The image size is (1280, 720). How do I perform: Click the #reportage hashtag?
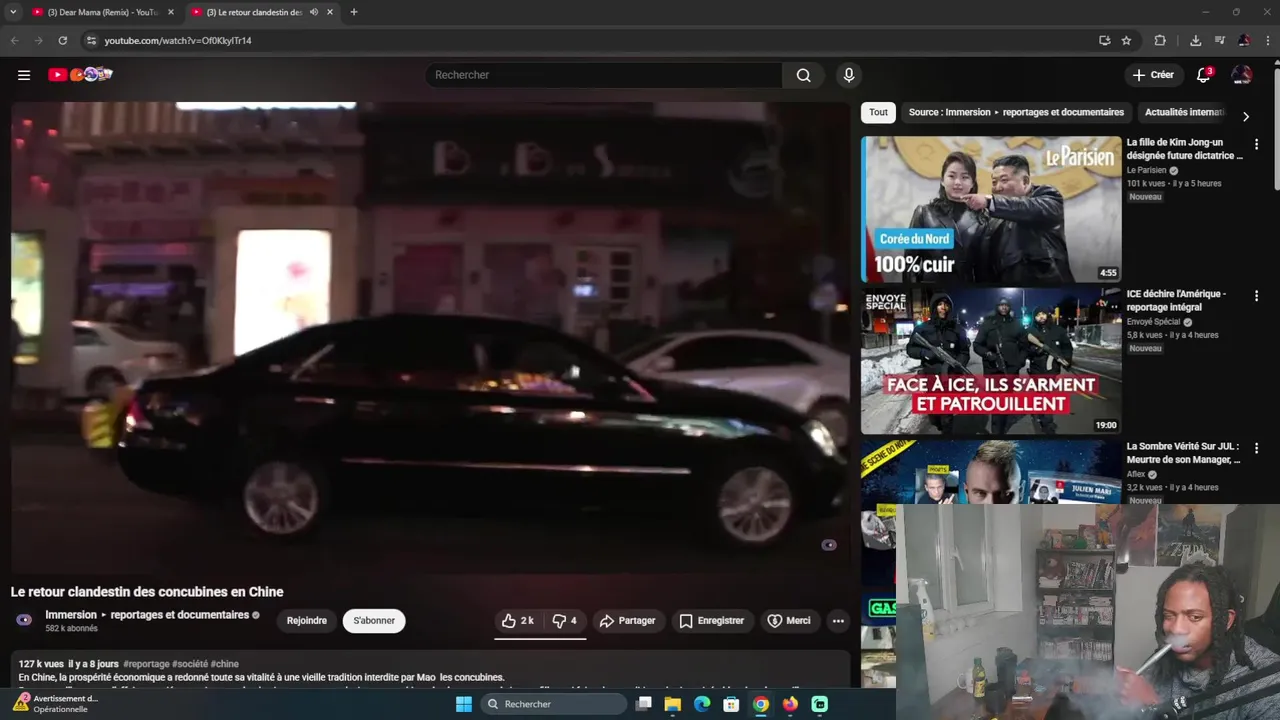click(146, 664)
